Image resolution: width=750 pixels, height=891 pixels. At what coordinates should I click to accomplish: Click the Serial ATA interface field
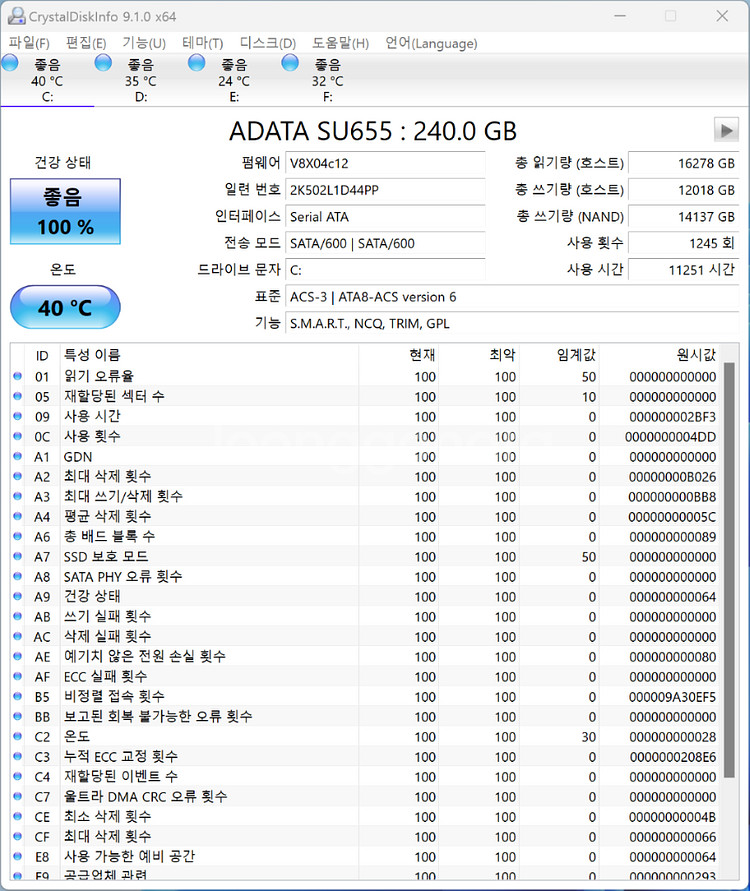(x=385, y=216)
